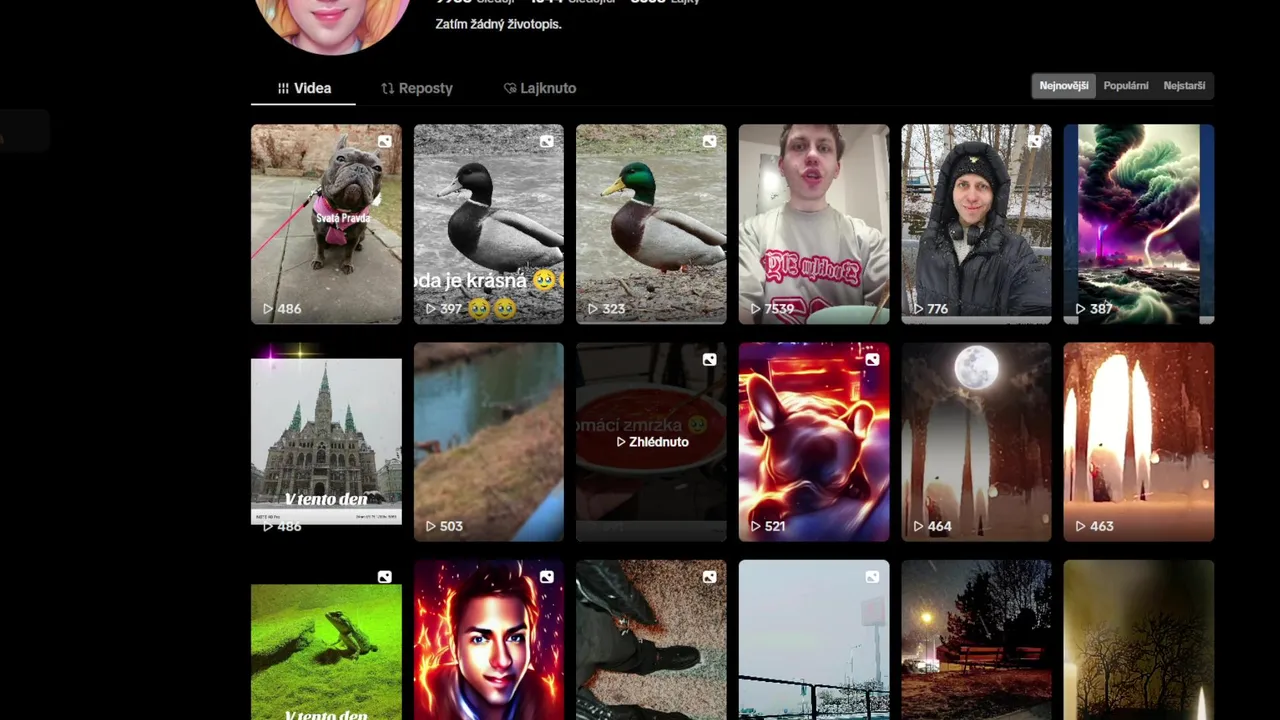Screen dimensions: 1280x720
Task: Click play icon next to Zhlédnuto label
Action: point(621,442)
